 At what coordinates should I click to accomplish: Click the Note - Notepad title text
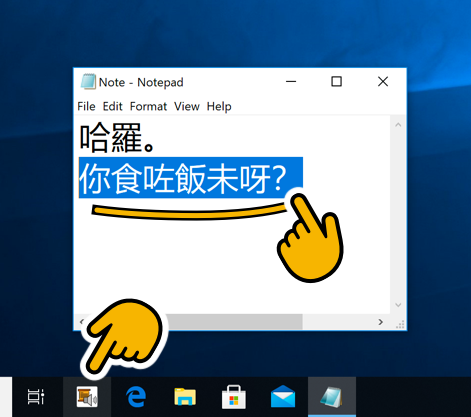click(141, 82)
